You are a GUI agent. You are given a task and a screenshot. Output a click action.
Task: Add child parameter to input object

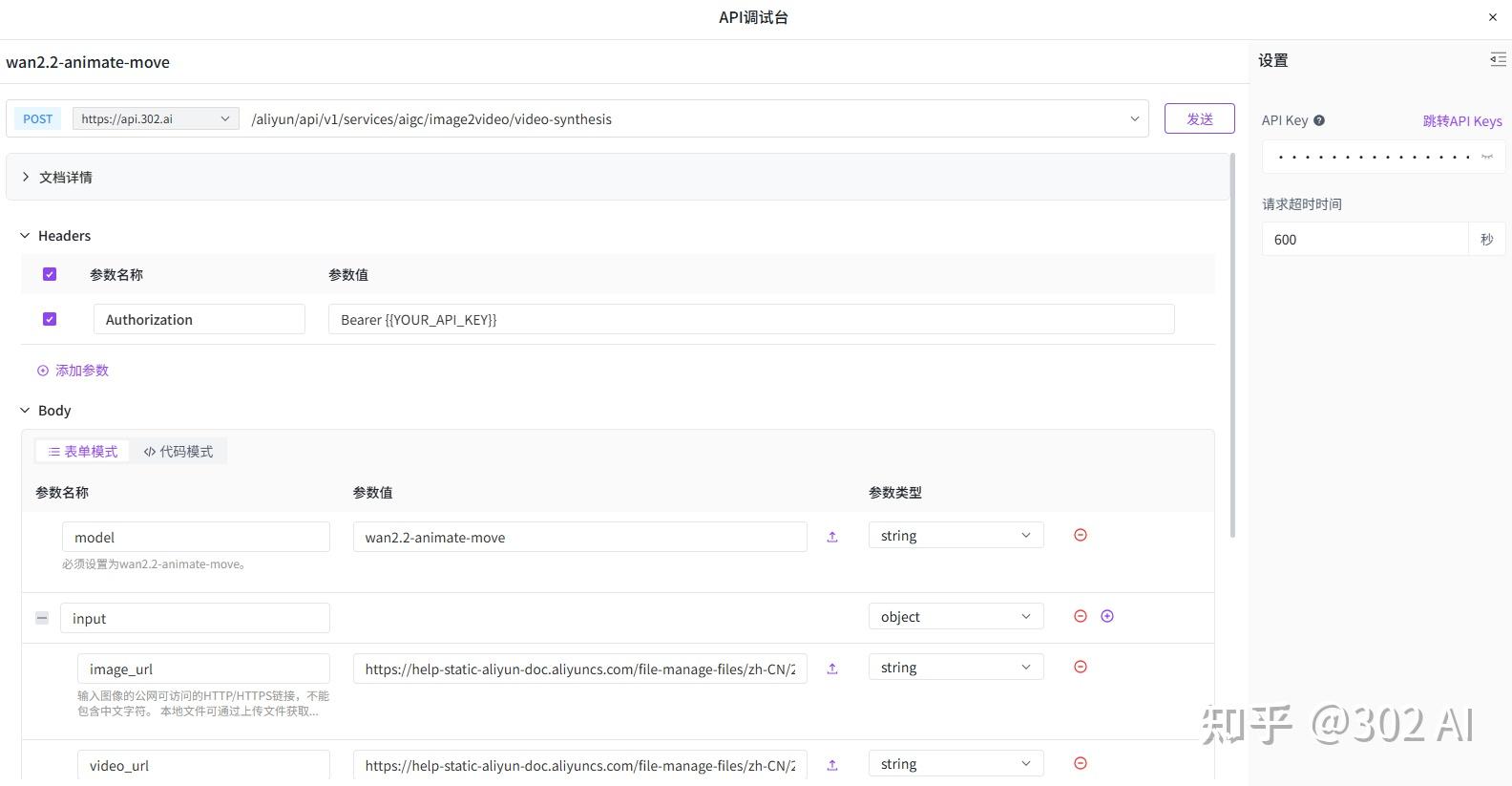[1107, 617]
